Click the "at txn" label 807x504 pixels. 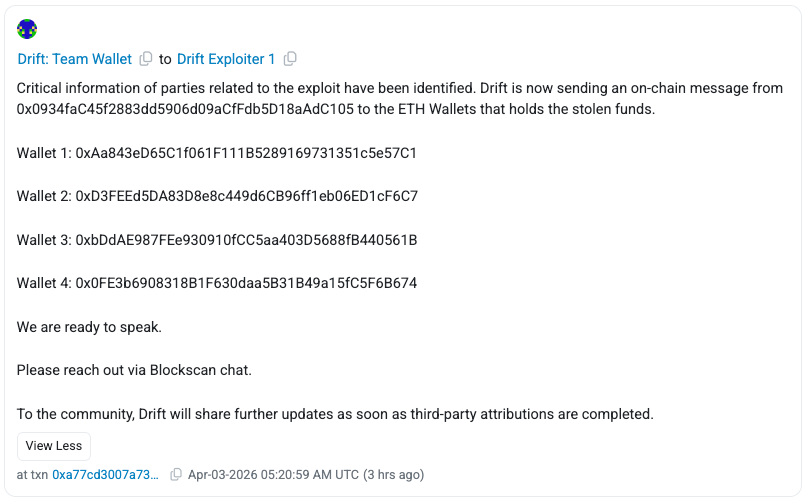(x=32, y=474)
